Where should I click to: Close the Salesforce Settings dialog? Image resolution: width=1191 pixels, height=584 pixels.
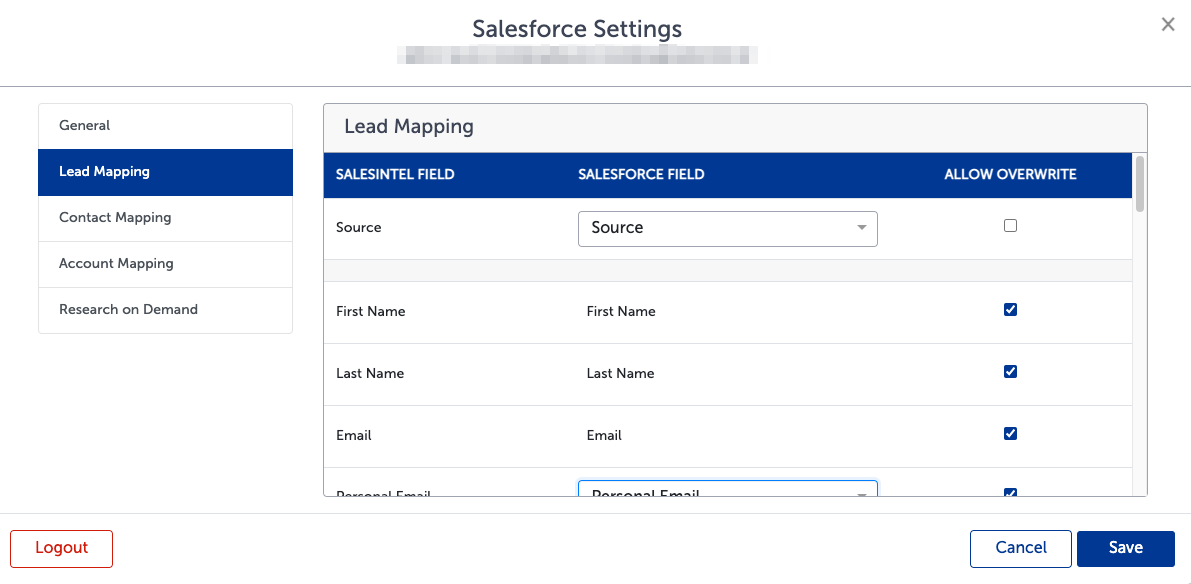[x=1168, y=24]
